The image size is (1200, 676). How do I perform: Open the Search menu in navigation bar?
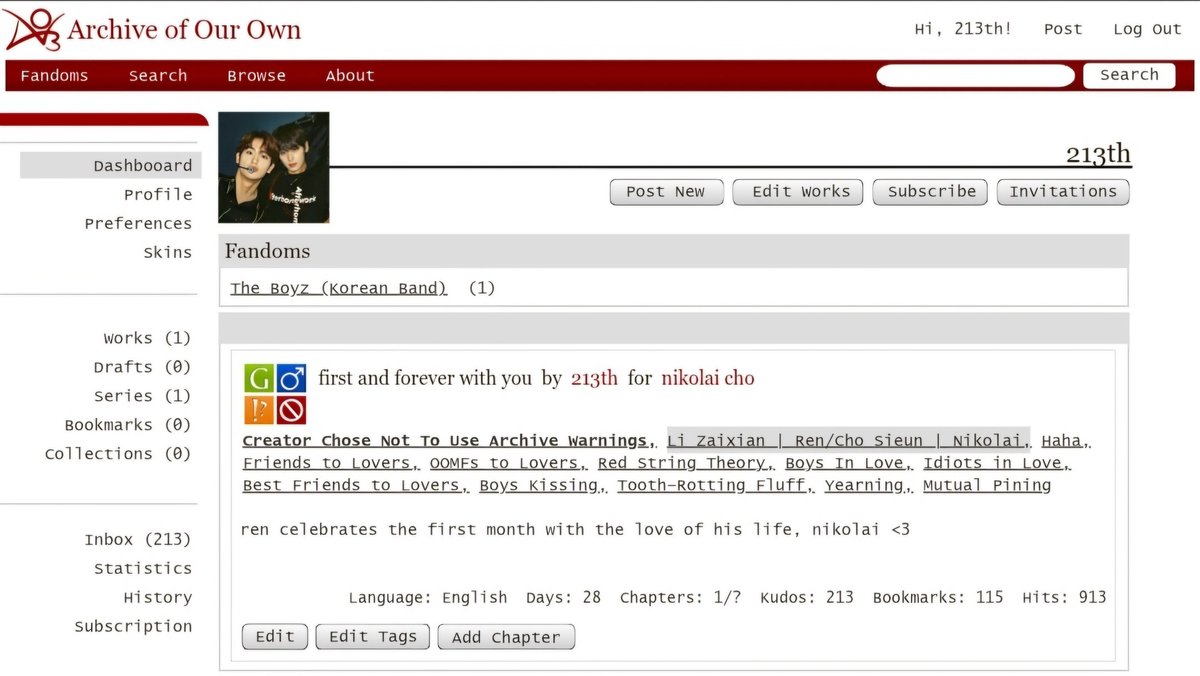click(x=158, y=76)
